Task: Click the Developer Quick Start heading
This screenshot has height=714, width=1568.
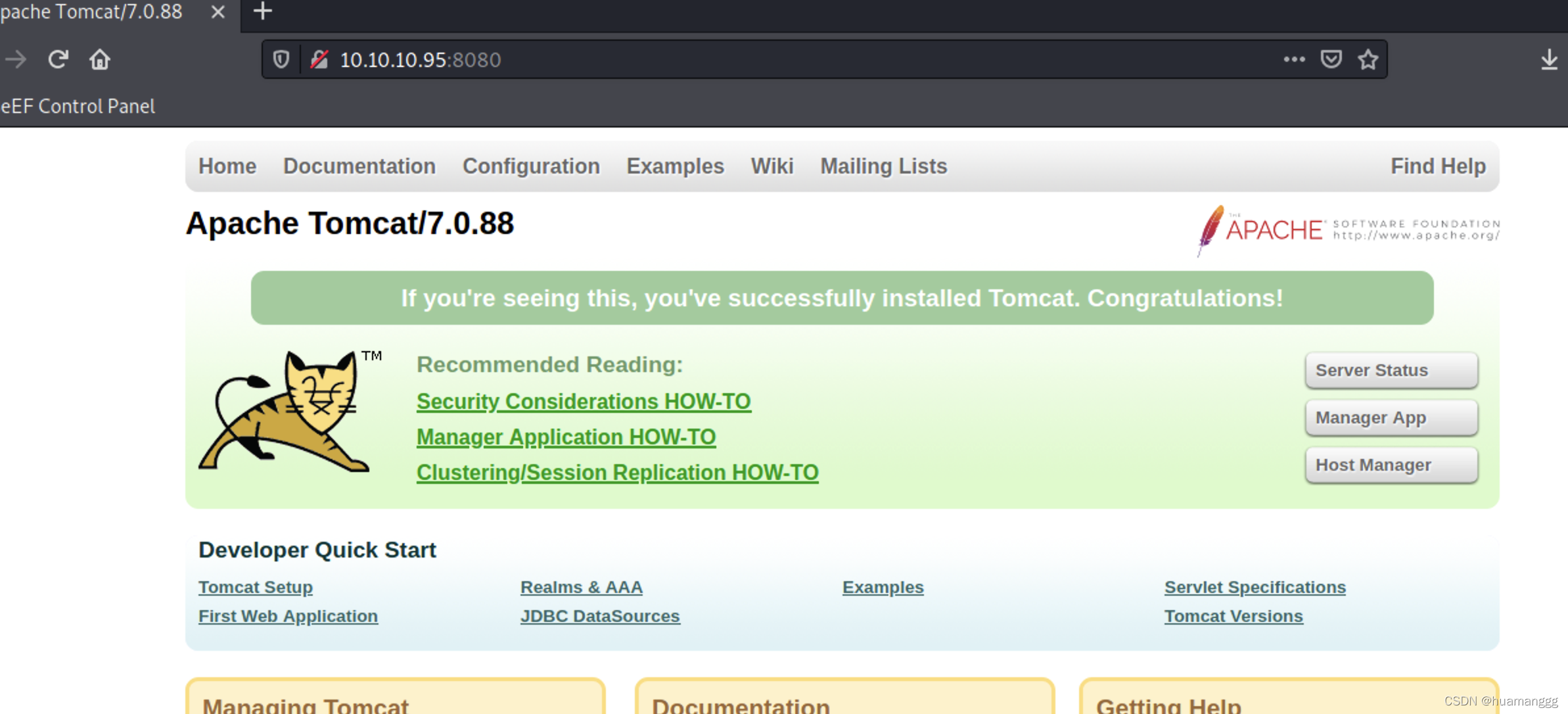Action: [x=317, y=550]
